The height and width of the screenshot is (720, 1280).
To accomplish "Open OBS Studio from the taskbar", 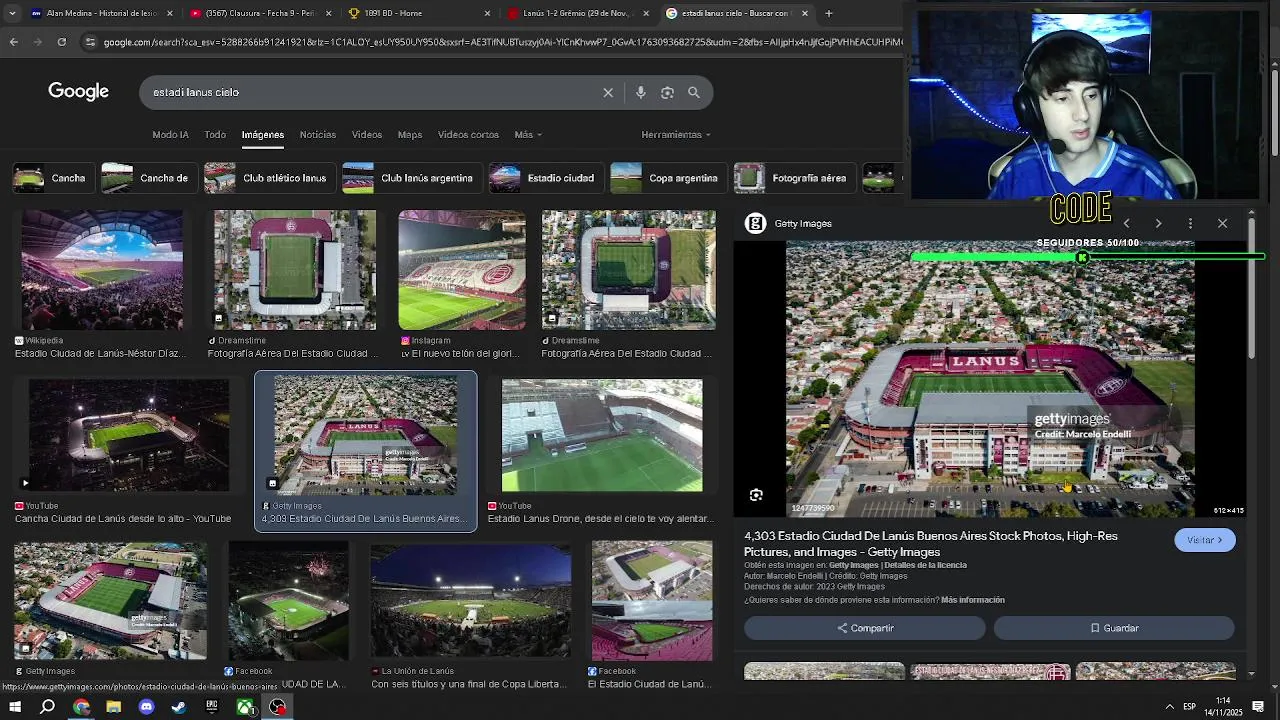I will (278, 707).
